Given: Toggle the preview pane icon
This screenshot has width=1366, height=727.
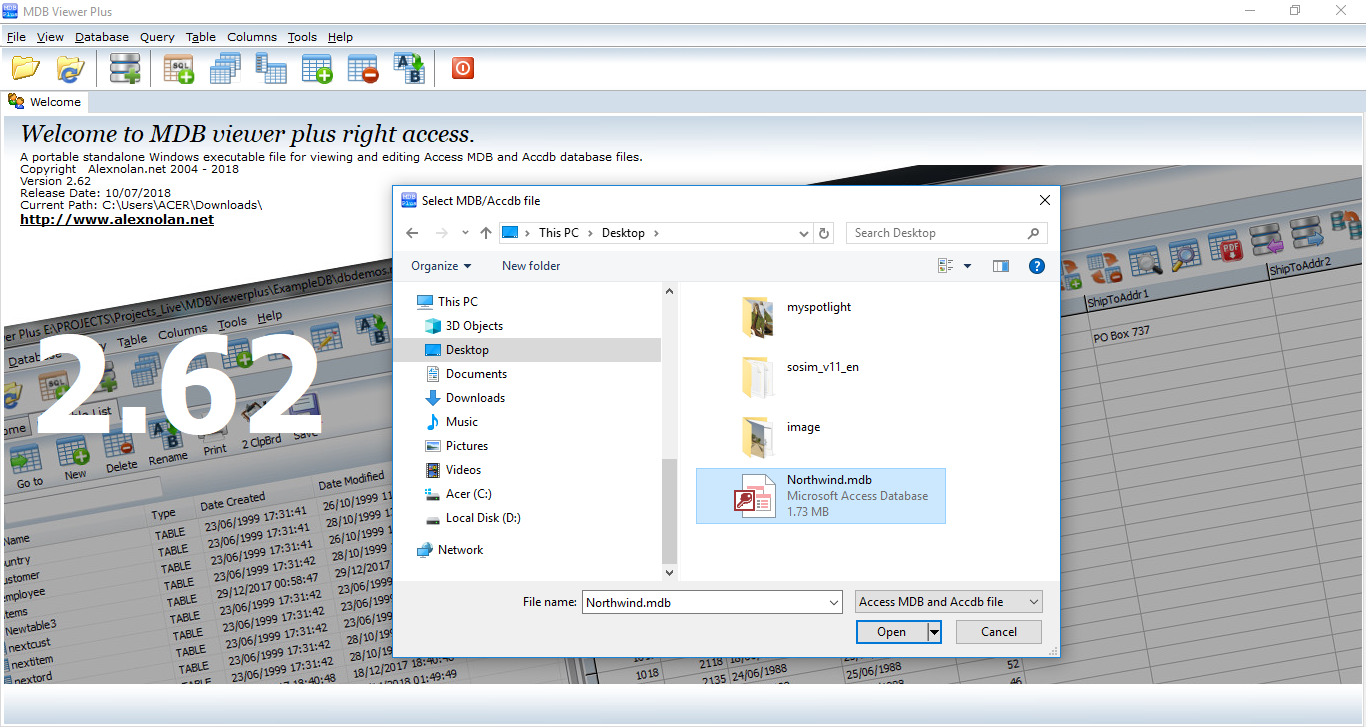Looking at the screenshot, I should (x=1001, y=266).
